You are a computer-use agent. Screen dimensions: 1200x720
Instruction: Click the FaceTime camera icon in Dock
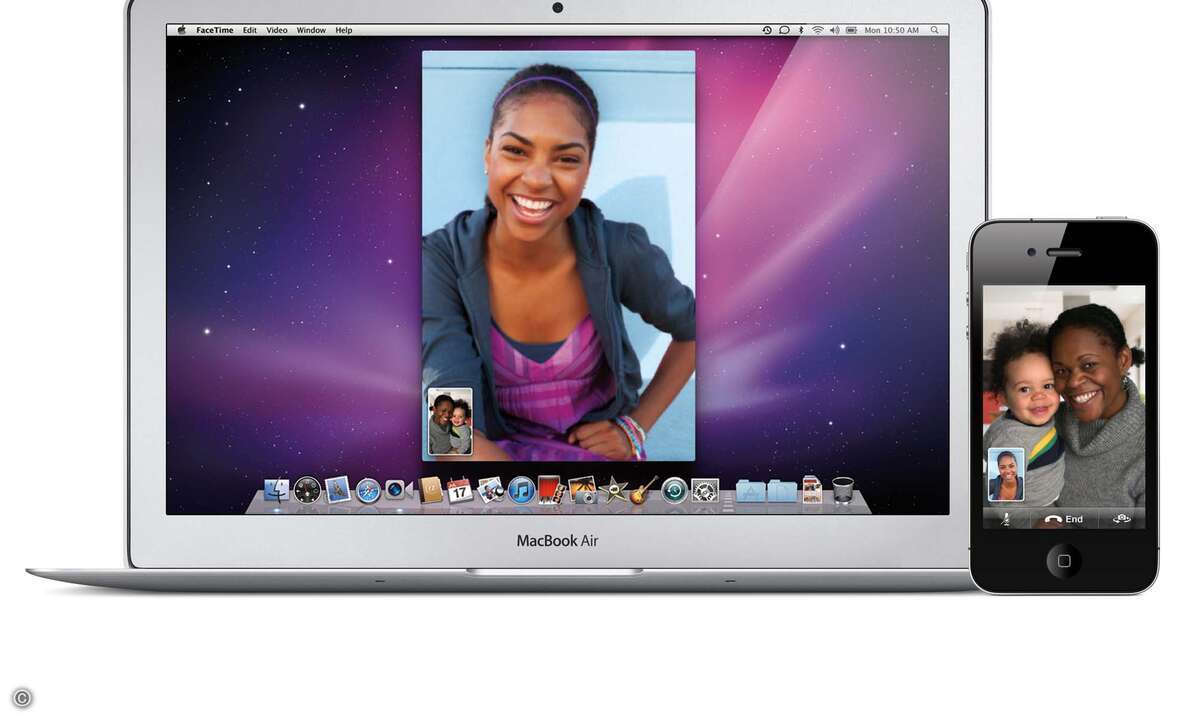click(x=397, y=490)
